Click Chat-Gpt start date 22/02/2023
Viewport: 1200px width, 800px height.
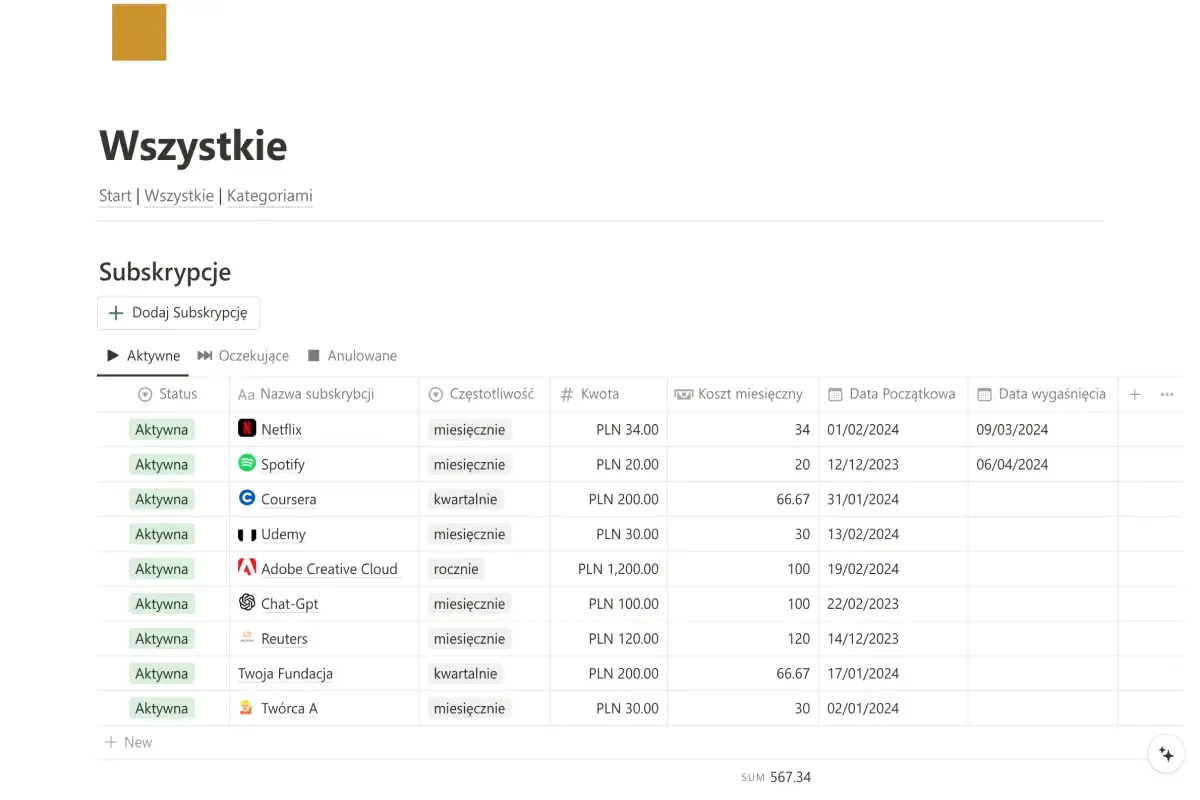(863, 604)
